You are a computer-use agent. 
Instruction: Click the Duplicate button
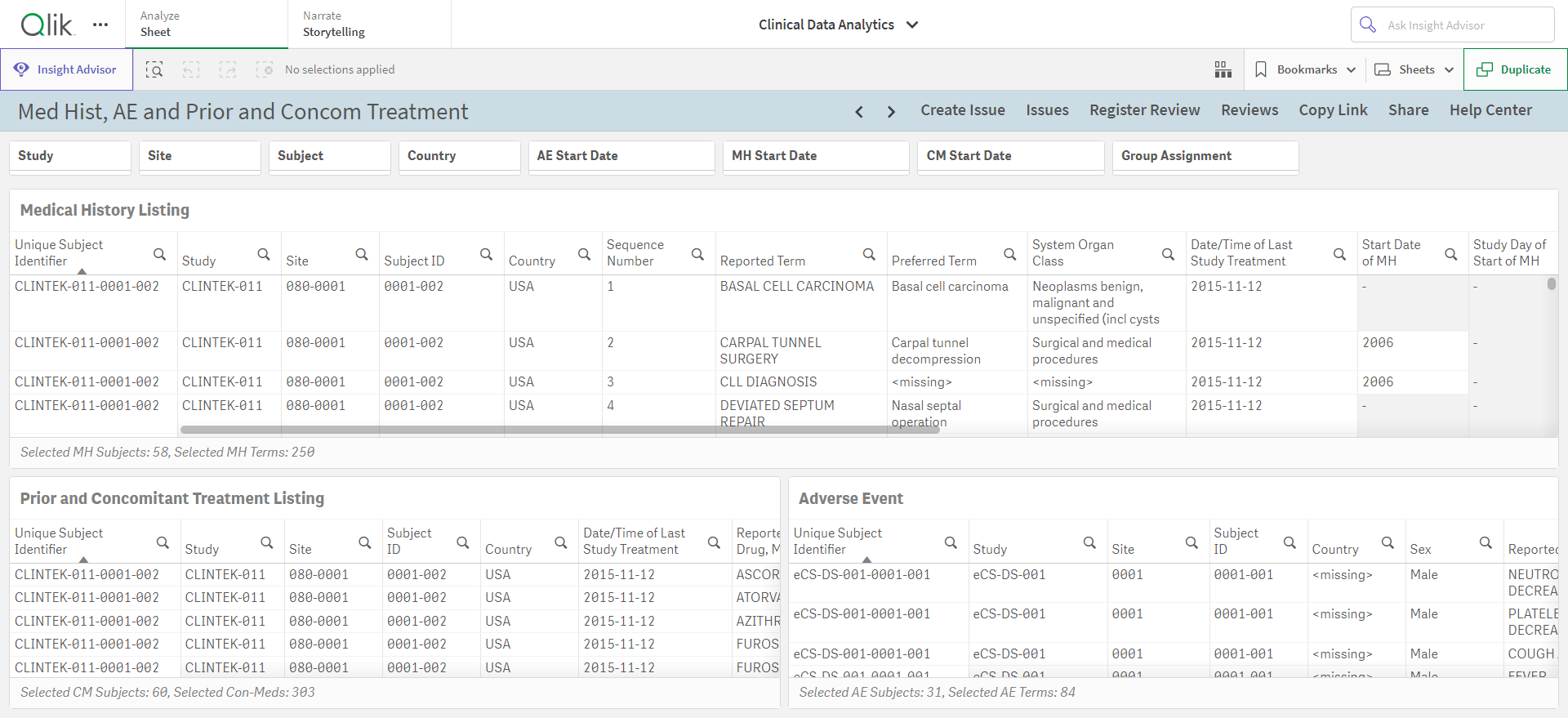click(x=1515, y=69)
